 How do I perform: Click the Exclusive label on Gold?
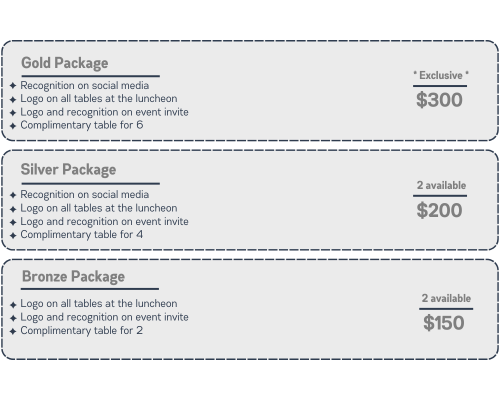point(441,75)
